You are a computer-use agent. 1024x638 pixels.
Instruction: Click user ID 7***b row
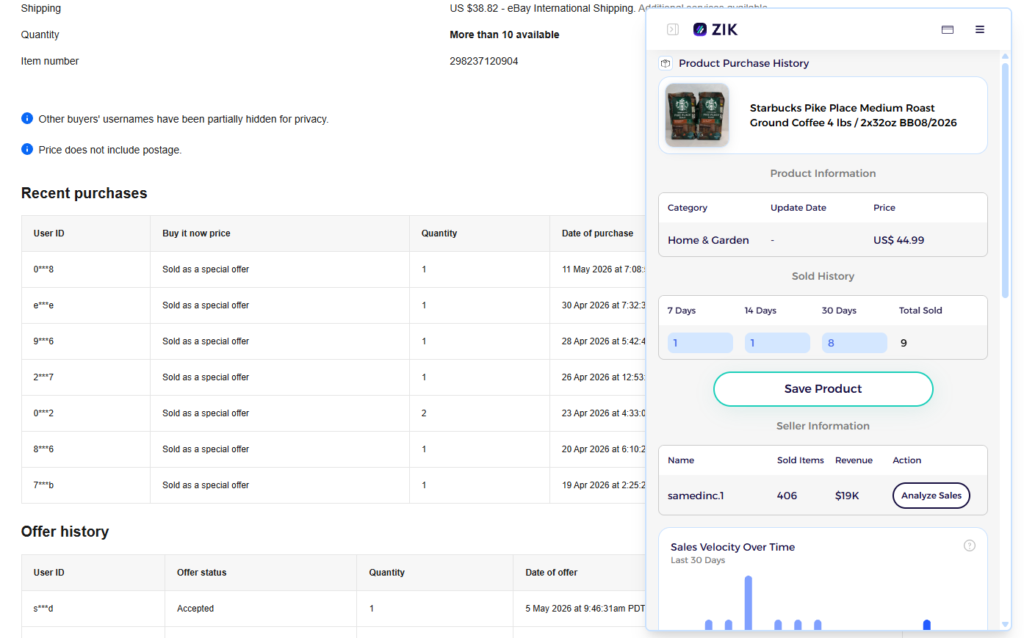click(x=44, y=485)
